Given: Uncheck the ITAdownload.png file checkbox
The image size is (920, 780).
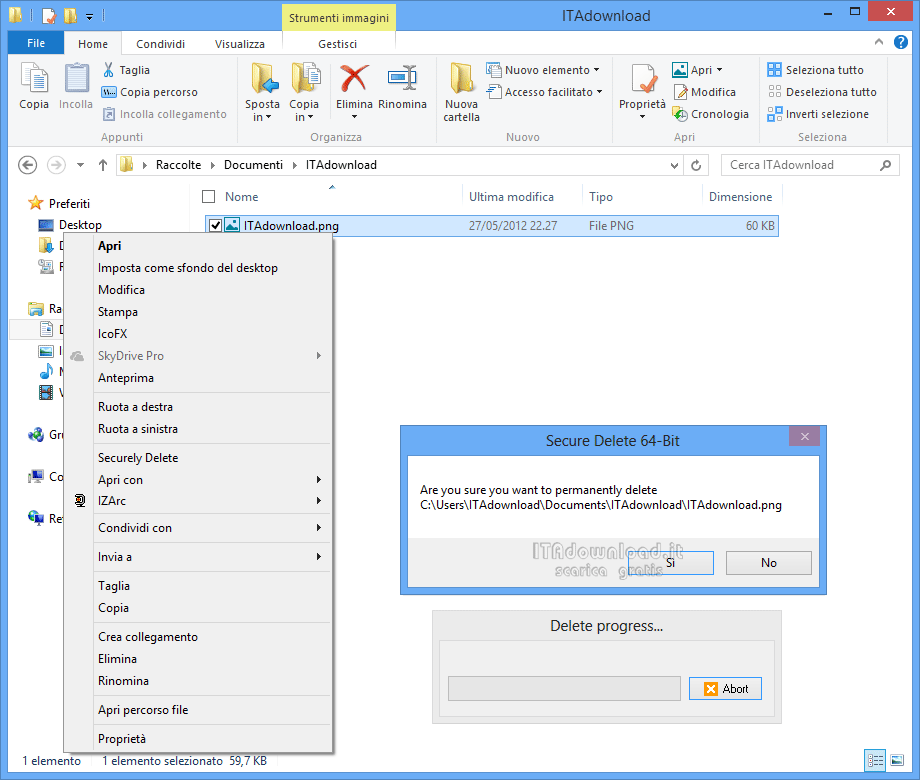Looking at the screenshot, I should click(215, 225).
